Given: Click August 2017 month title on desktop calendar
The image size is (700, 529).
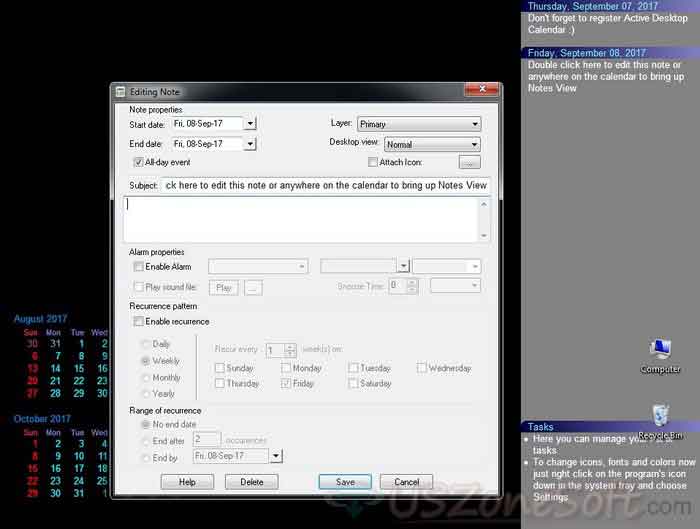Looking at the screenshot, I should pyautogui.click(x=40, y=319).
